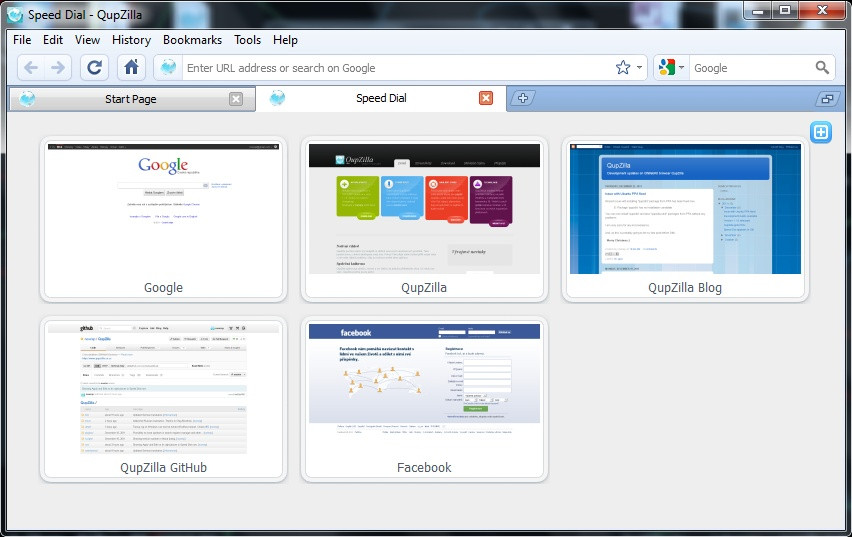Go forward with the forward arrow button
The image size is (852, 537).
[58, 68]
